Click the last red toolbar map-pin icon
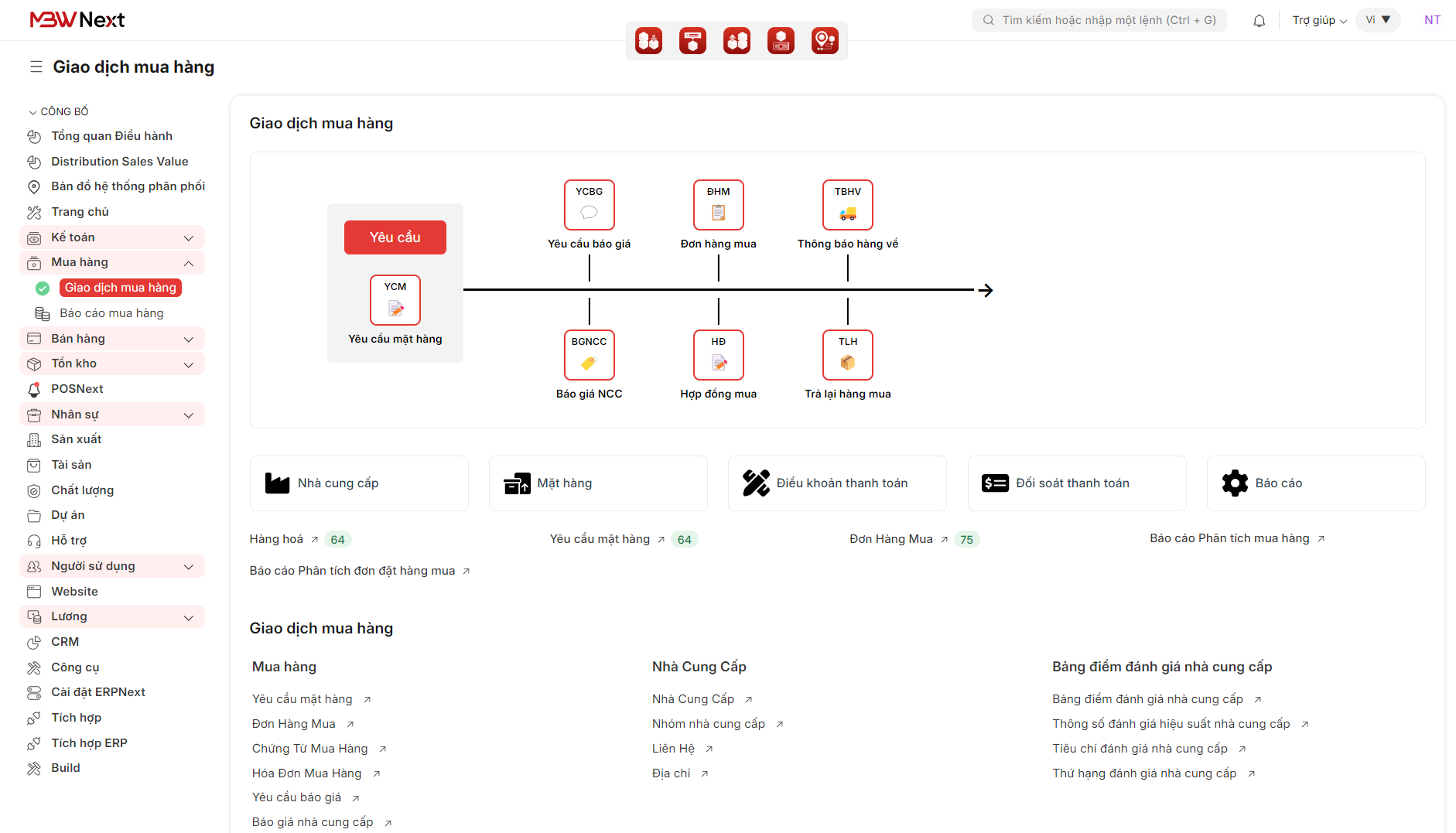The width and height of the screenshot is (1456, 833). [825, 40]
